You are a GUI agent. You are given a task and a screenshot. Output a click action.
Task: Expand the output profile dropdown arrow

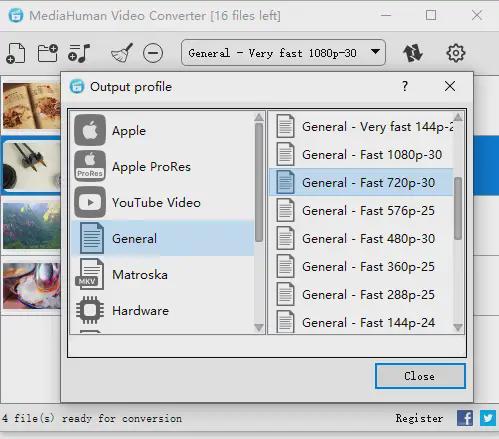coord(375,52)
